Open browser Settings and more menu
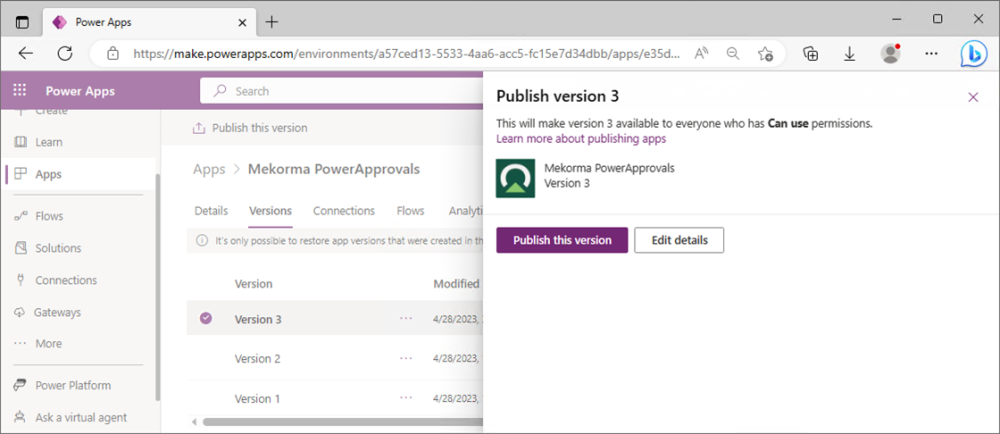 [932, 54]
